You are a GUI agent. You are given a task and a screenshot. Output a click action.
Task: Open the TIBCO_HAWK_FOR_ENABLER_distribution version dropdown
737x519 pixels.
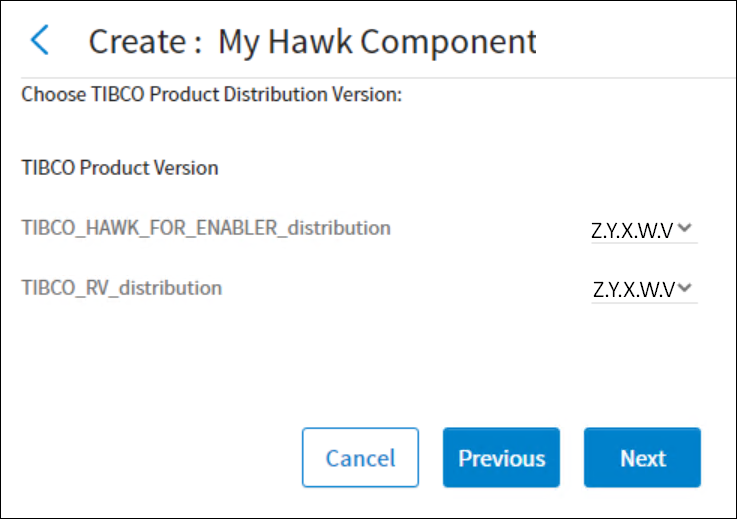tap(643, 229)
